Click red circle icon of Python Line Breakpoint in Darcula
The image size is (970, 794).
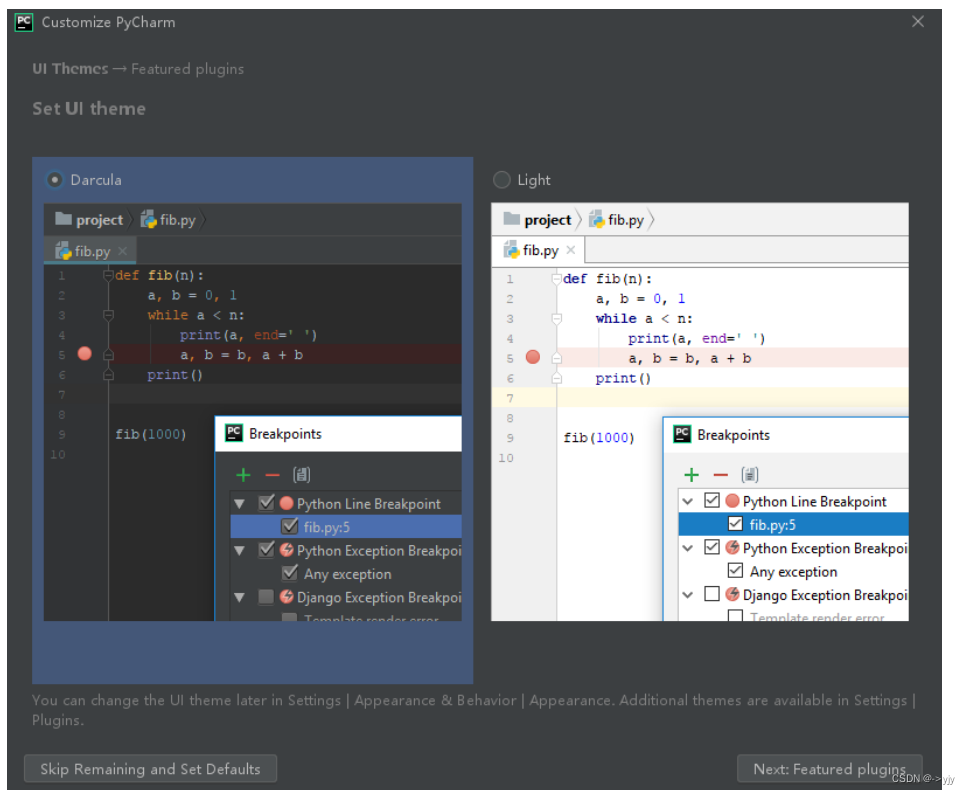coord(286,503)
